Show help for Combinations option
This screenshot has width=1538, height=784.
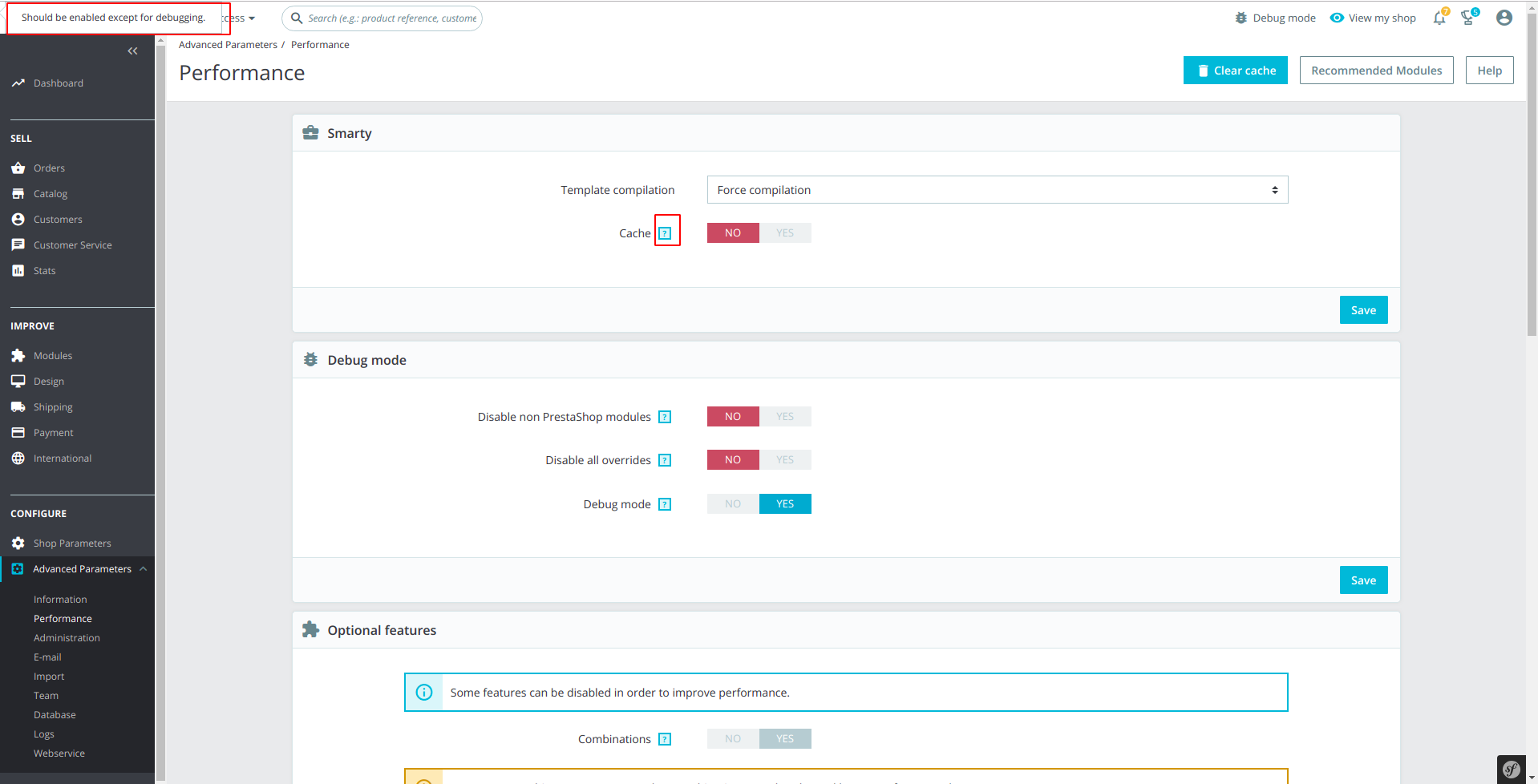665,739
